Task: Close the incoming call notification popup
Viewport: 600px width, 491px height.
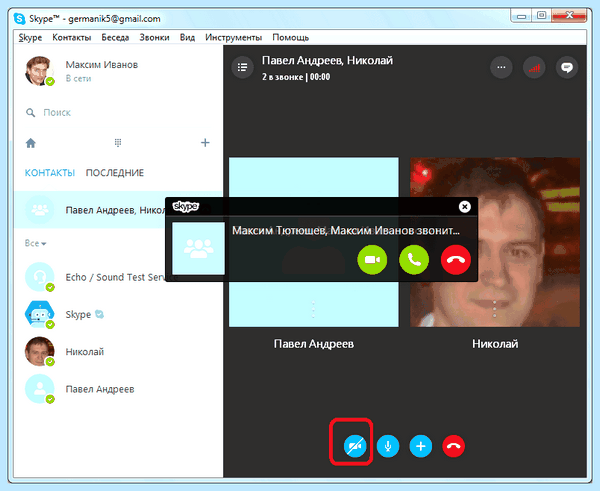Action: point(465,207)
